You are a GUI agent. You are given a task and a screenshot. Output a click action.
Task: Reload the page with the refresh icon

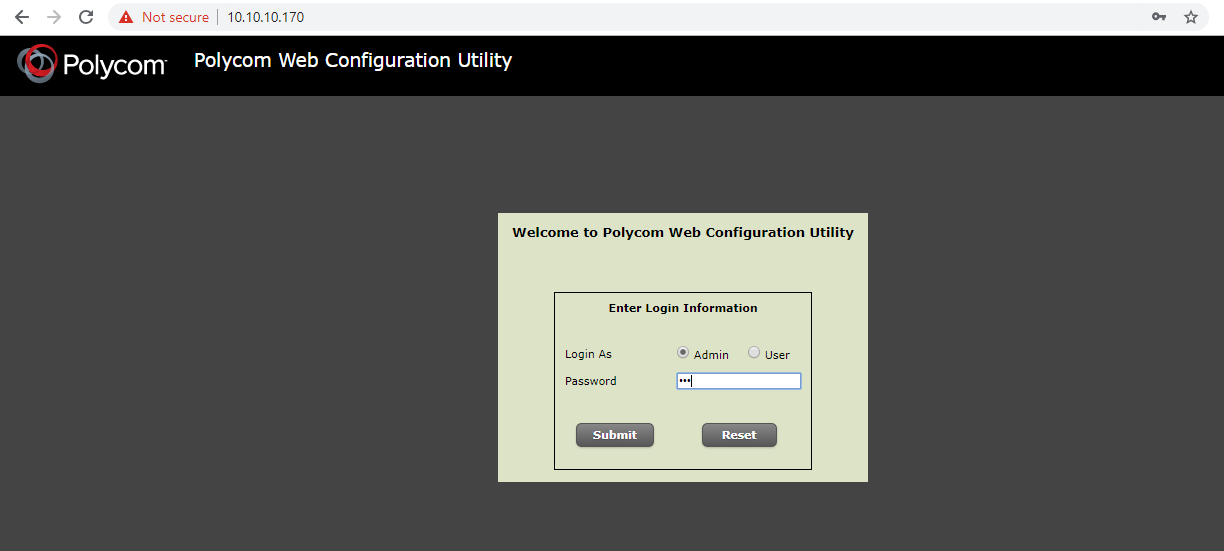(x=86, y=17)
